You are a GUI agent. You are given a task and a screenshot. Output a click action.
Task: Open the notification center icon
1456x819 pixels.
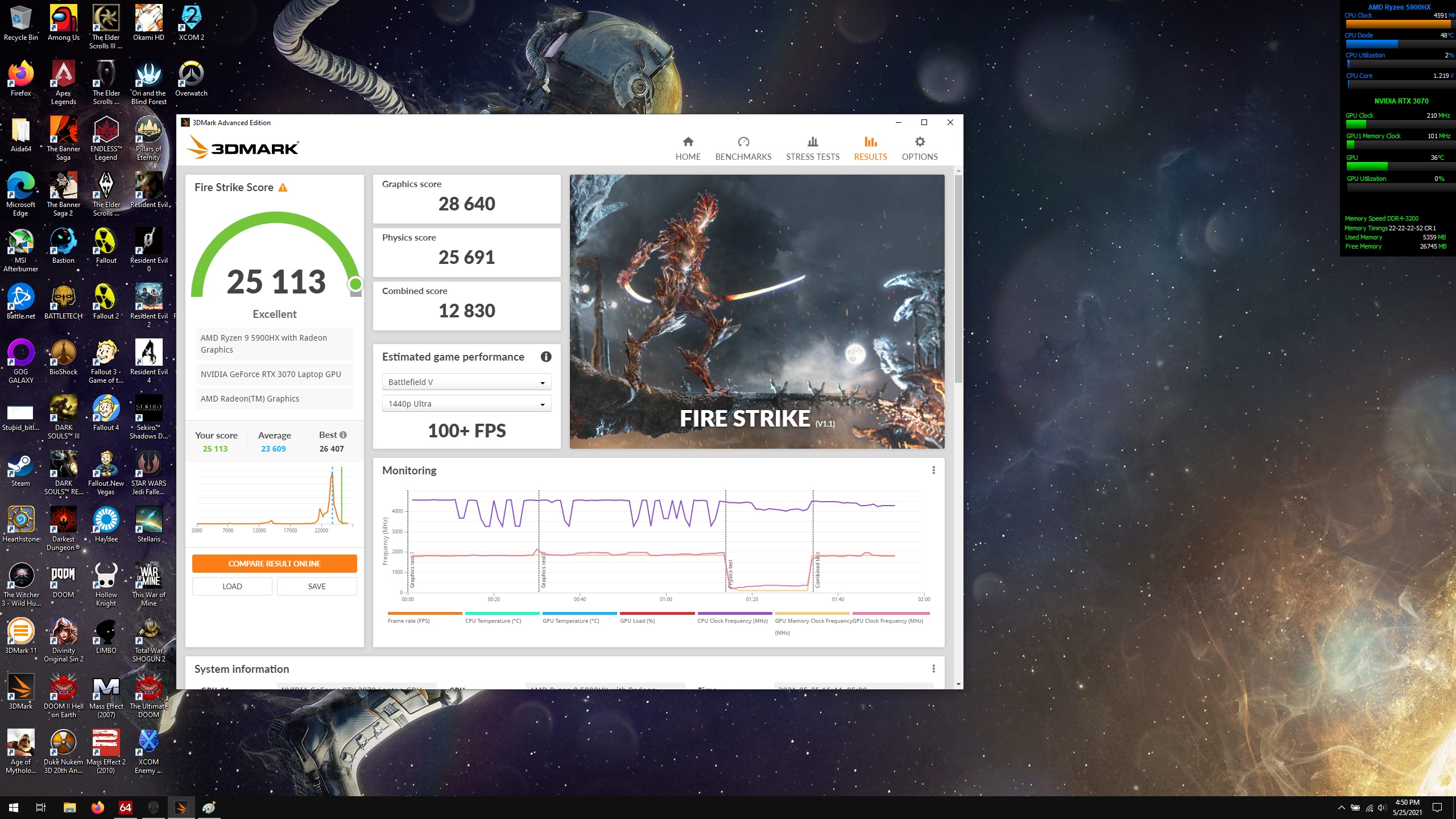point(1437,808)
